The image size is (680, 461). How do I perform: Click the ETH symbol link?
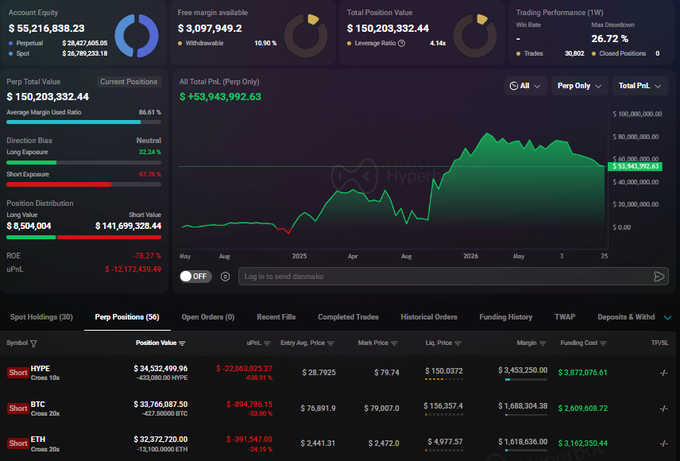[x=38, y=439]
